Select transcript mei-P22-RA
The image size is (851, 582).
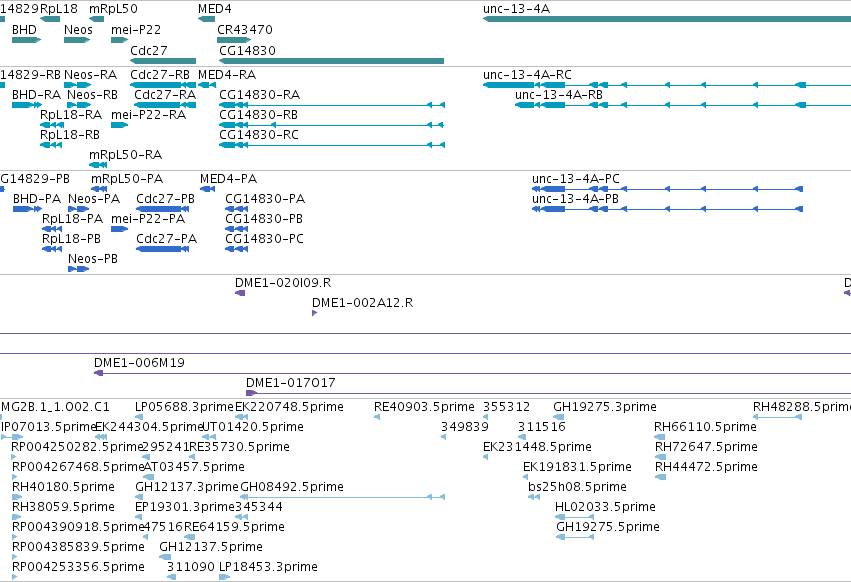coord(119,125)
